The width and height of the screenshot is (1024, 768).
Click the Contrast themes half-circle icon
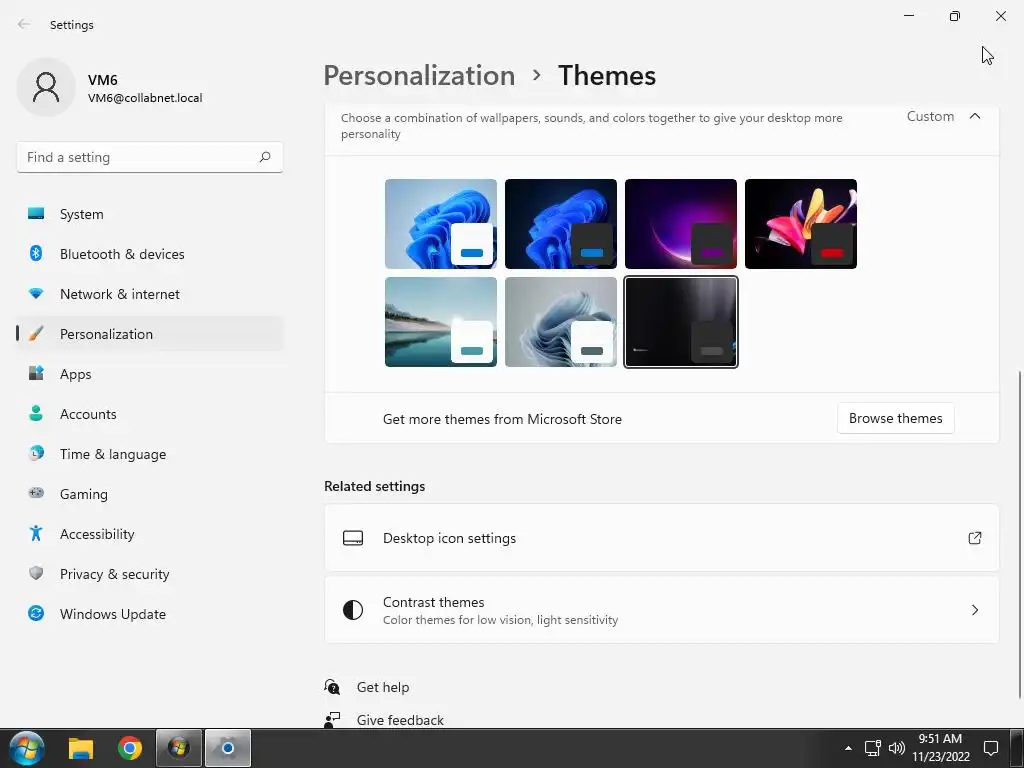click(353, 609)
